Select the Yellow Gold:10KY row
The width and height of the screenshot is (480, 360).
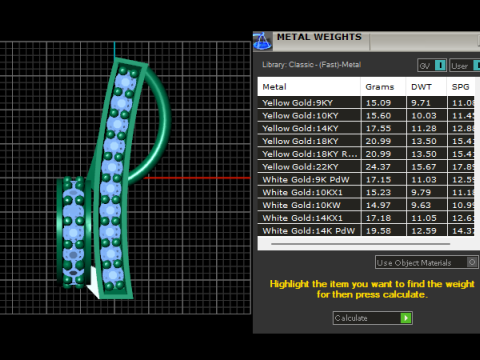tap(366, 116)
